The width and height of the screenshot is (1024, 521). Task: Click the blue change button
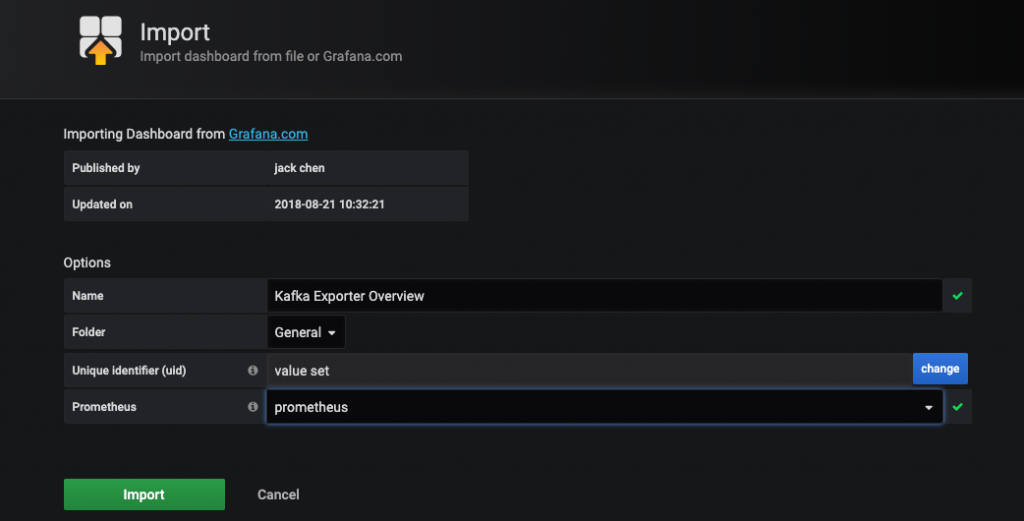coord(940,369)
